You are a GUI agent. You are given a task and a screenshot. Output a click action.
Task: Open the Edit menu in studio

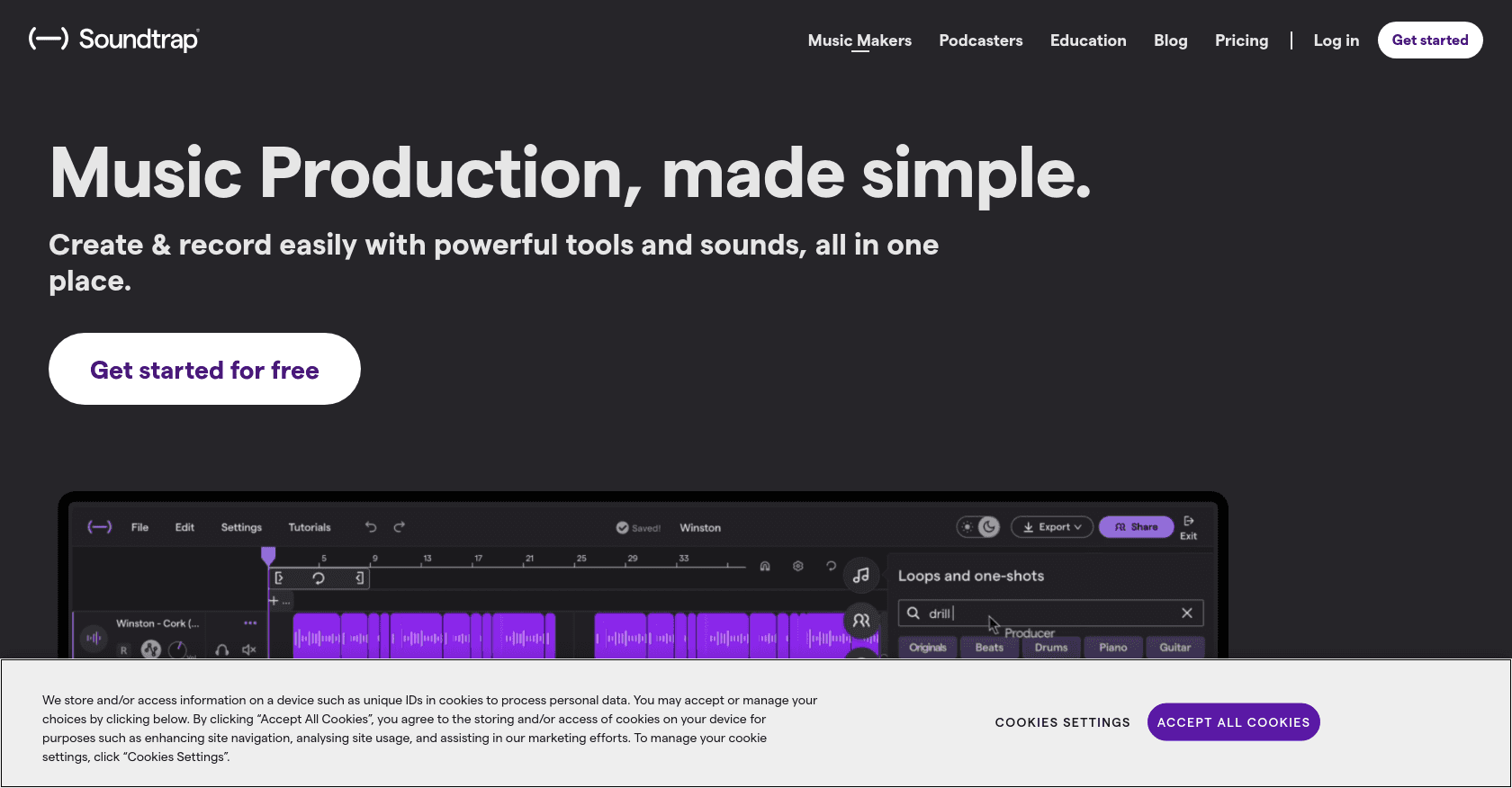(x=184, y=527)
